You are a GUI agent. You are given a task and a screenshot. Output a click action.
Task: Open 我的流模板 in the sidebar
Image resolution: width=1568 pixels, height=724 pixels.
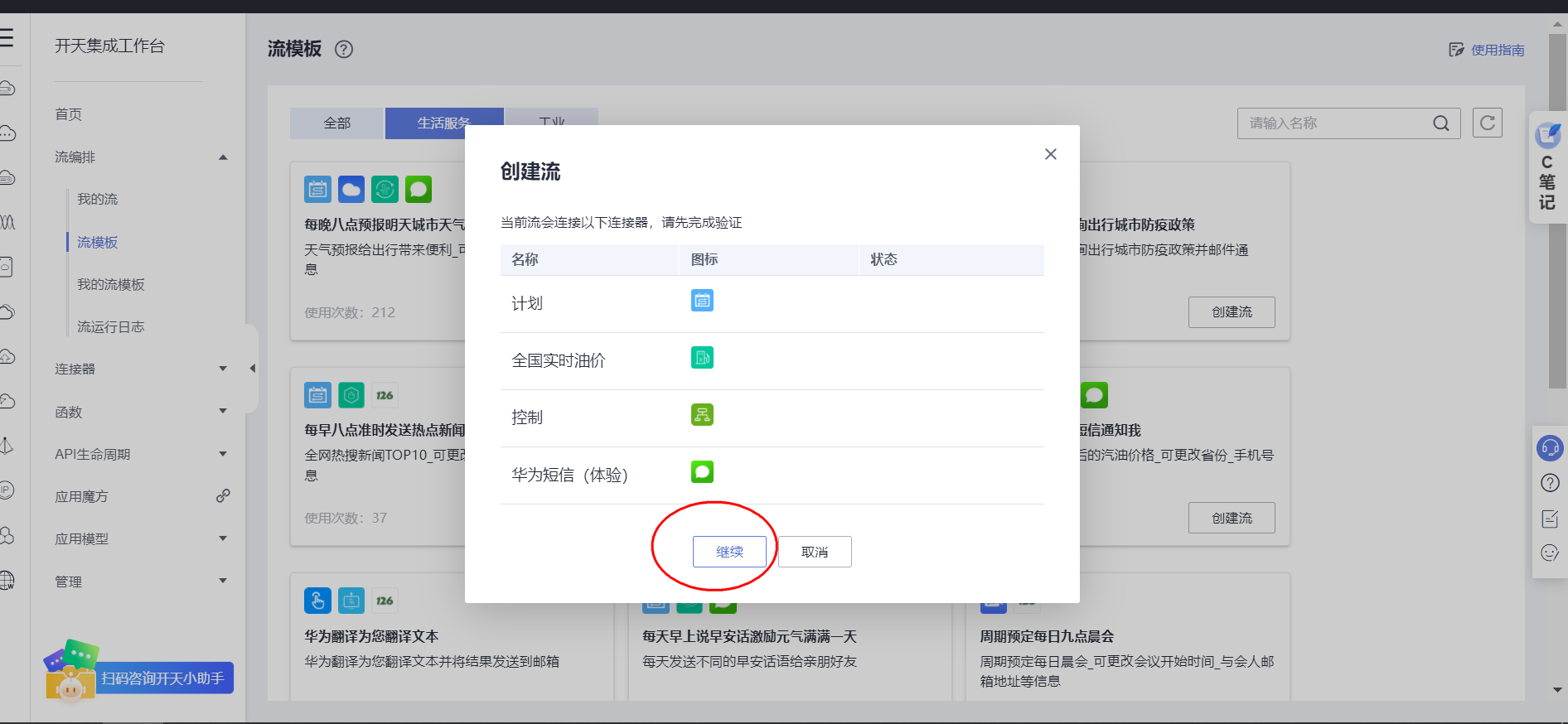pyautogui.click(x=111, y=284)
